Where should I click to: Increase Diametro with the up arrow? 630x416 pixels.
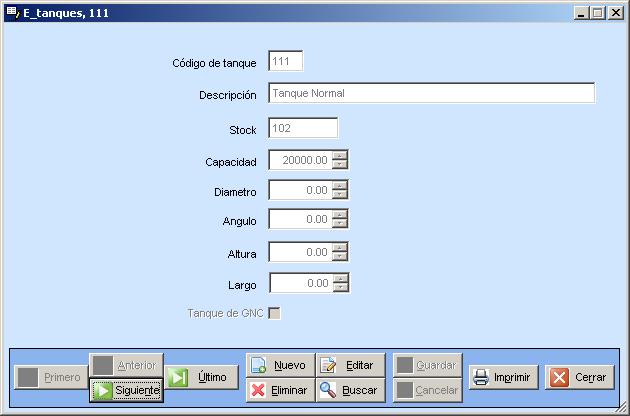pos(340,185)
